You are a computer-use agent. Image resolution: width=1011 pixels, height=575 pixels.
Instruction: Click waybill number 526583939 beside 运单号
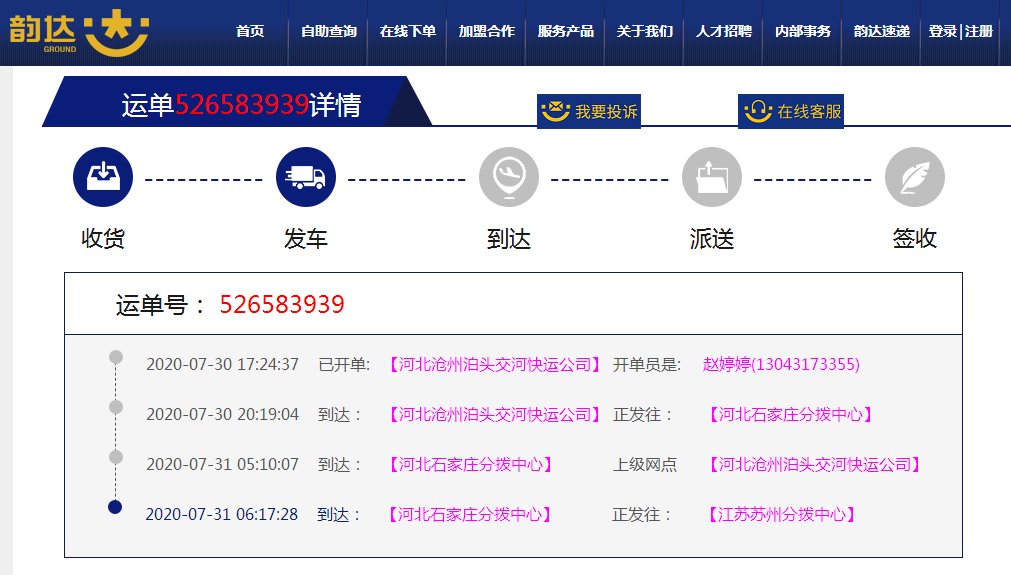282,304
